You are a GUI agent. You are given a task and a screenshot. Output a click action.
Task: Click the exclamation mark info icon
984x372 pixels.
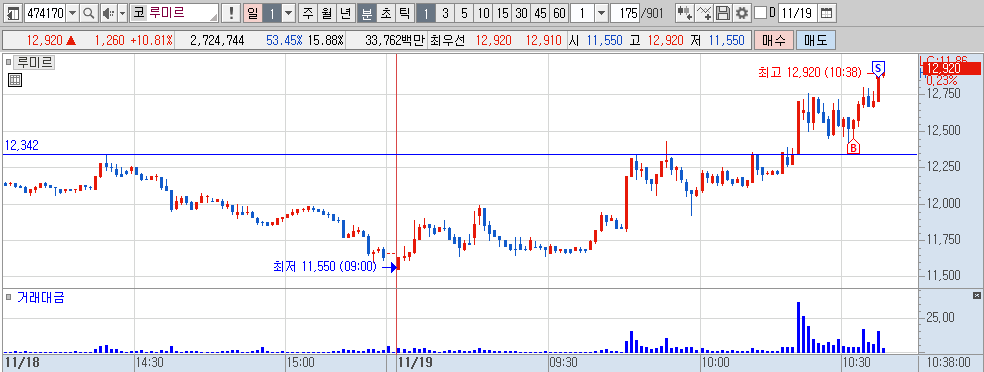[232, 13]
